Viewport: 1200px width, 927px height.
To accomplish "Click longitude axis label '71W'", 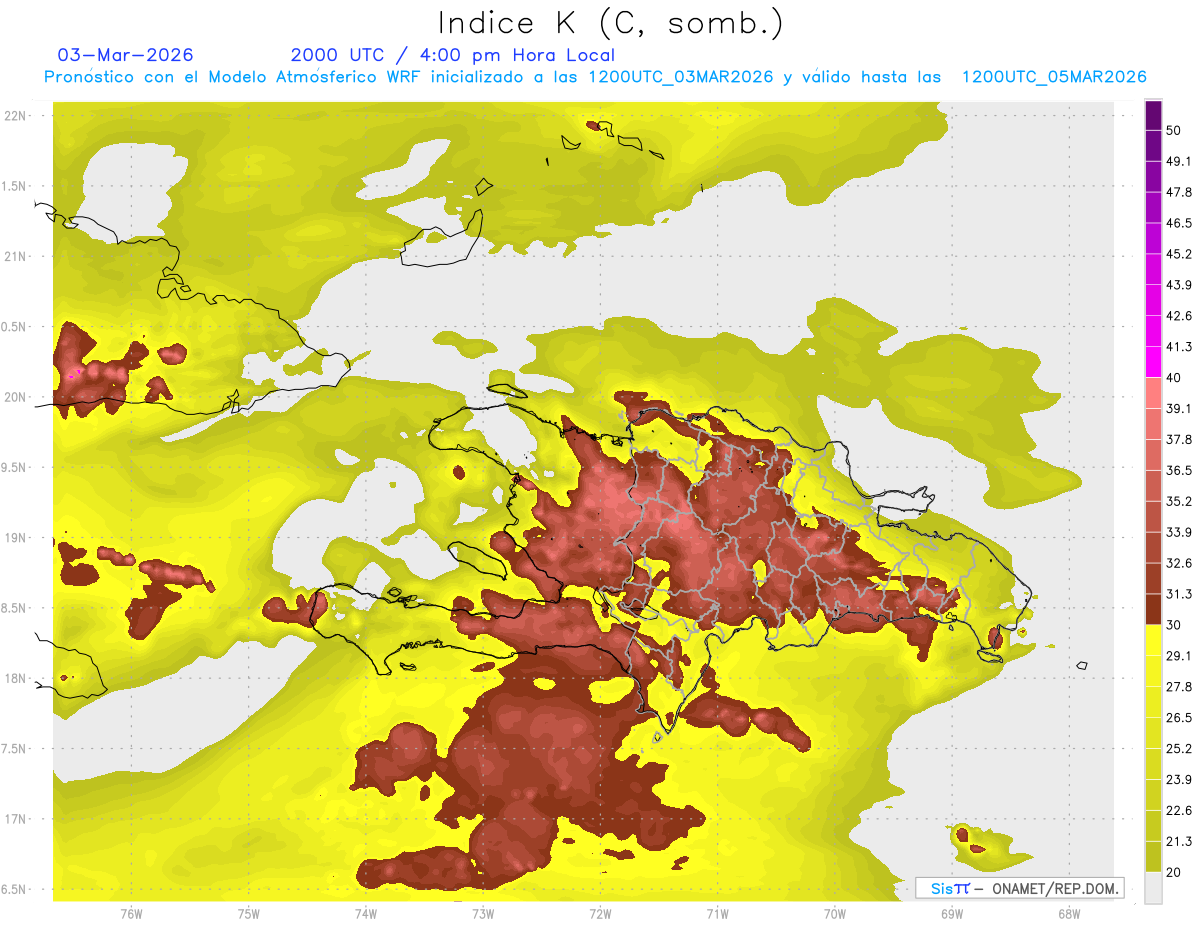I will pyautogui.click(x=717, y=914).
